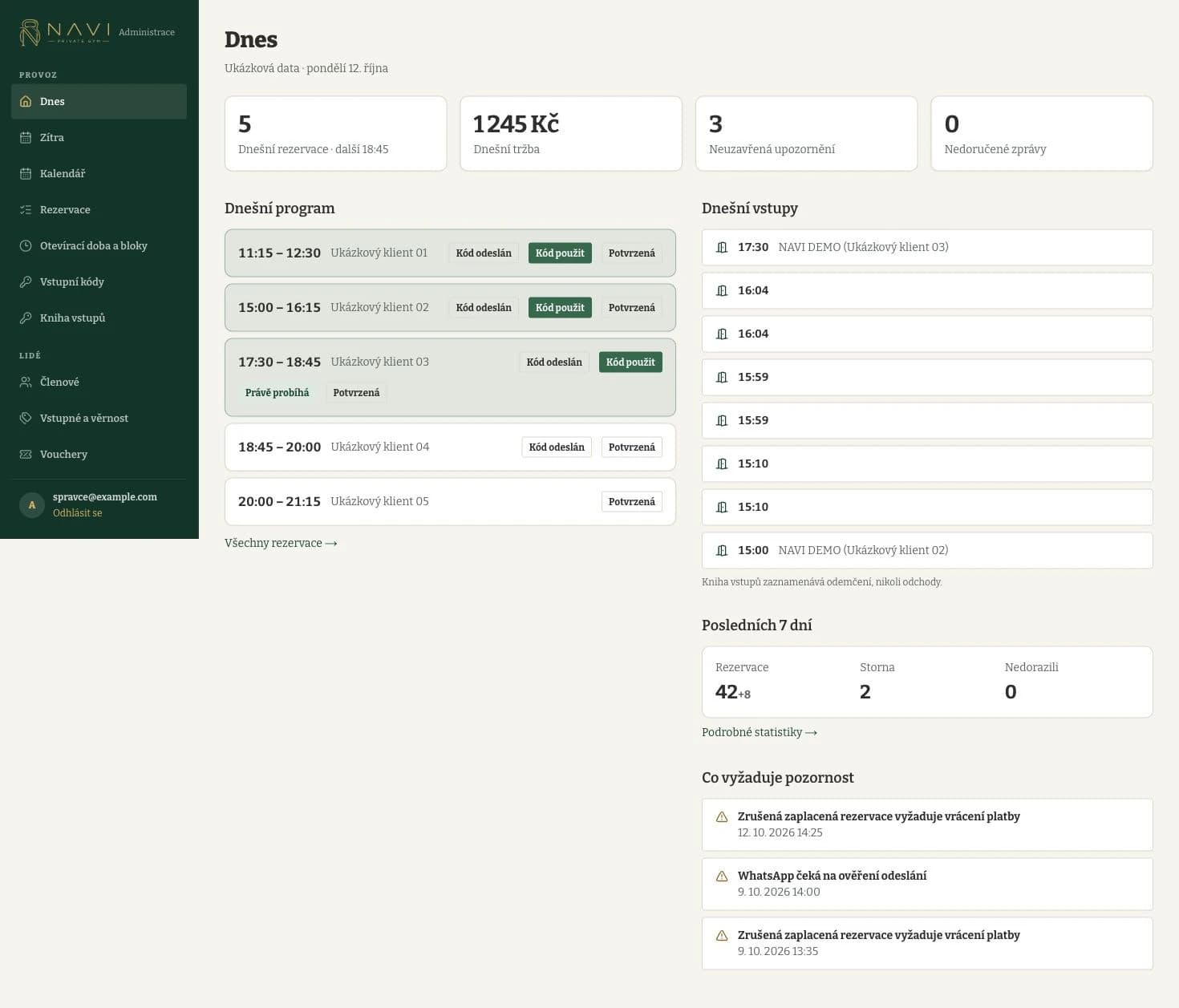Click the ticket icon beside Vouchery
Screen dimensions: 1179x1008
(x=26, y=455)
